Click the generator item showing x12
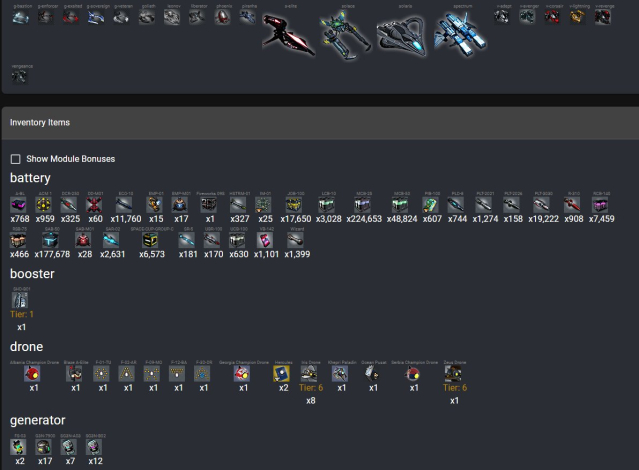Viewport: 639px width, 470px height. coord(95,447)
